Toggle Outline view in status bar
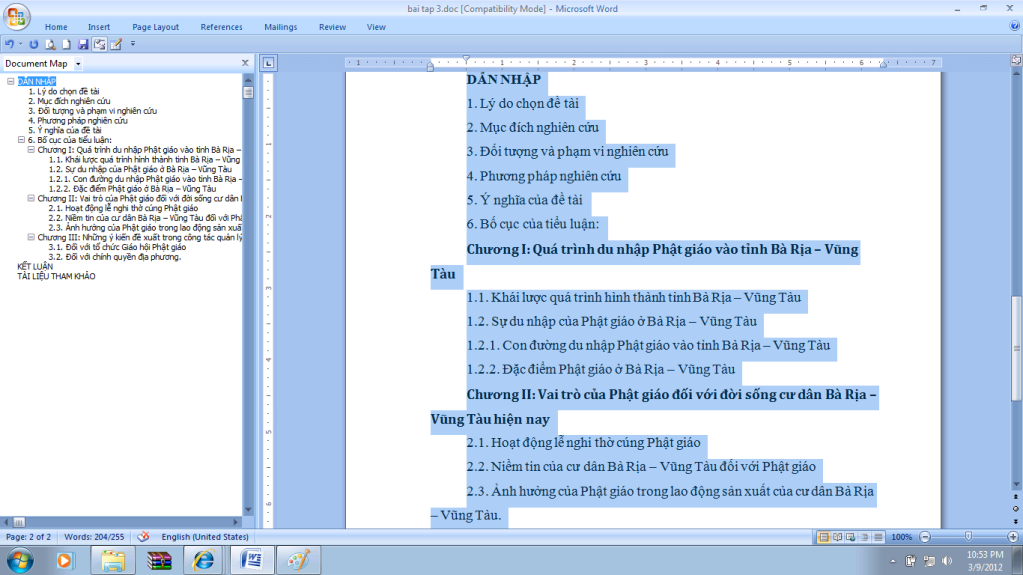1023x575 pixels. [866, 537]
